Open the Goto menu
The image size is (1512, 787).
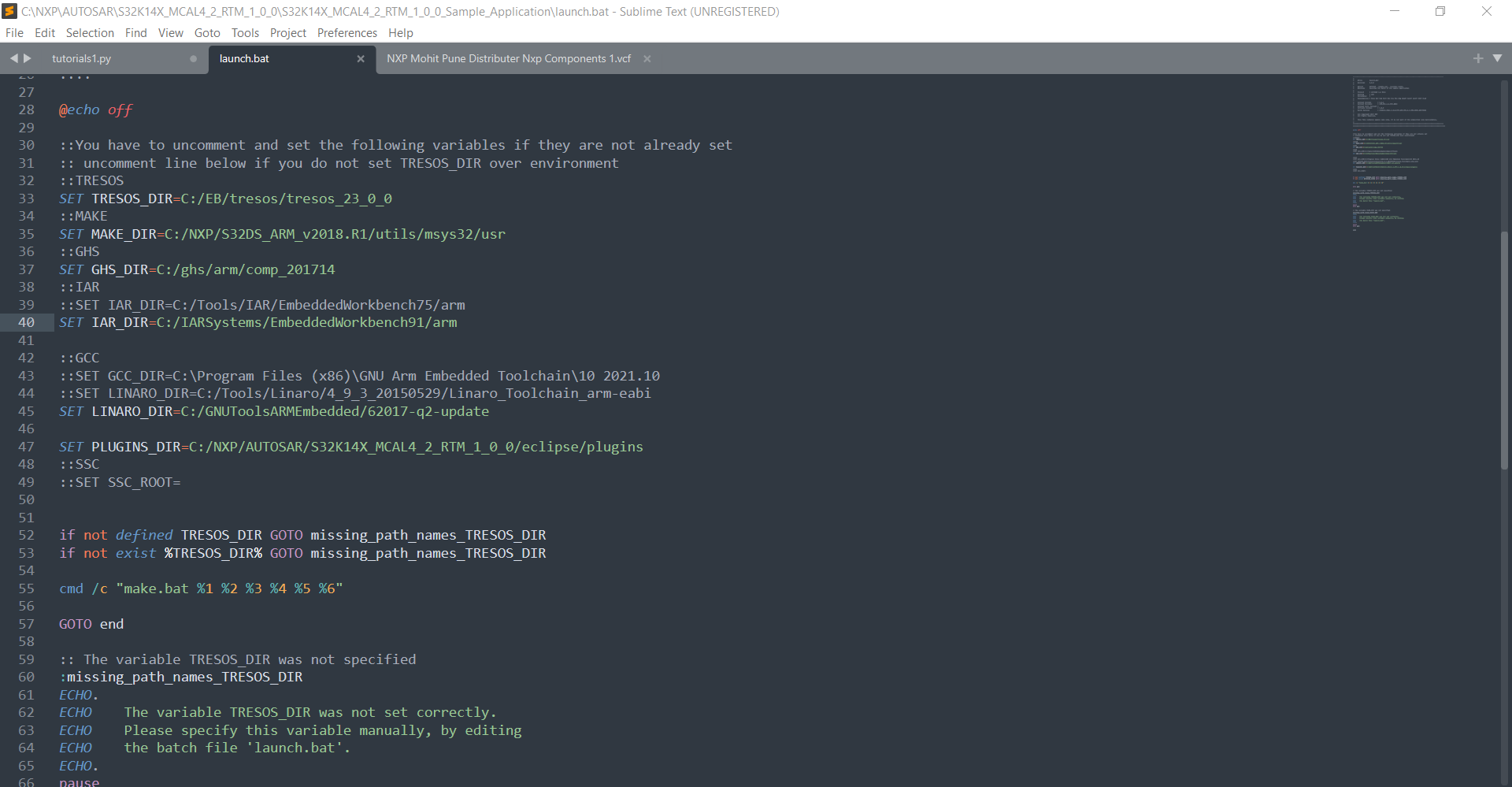(x=206, y=32)
